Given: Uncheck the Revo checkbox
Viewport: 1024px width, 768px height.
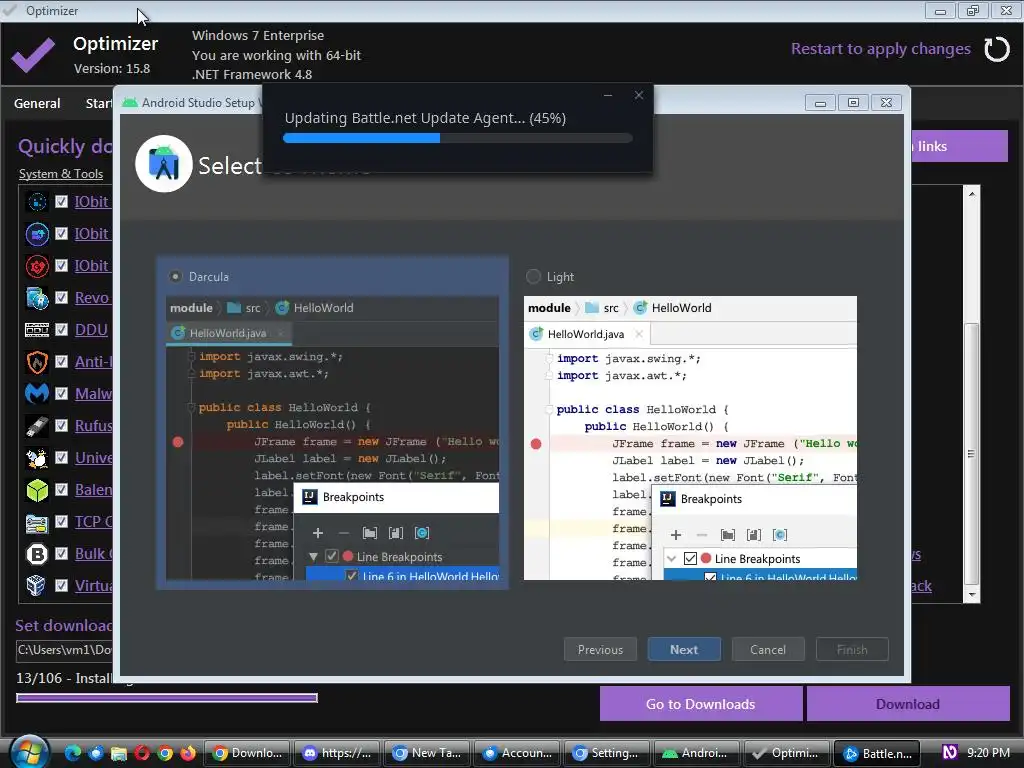Looking at the screenshot, I should click(x=61, y=297).
